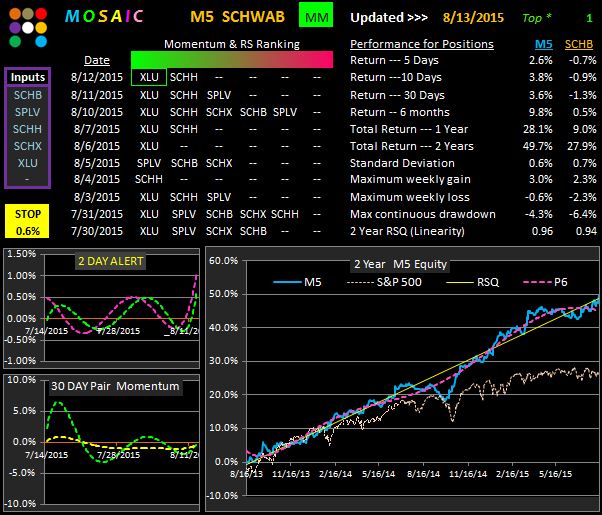Click the MOSAIC title text

tap(104, 16)
